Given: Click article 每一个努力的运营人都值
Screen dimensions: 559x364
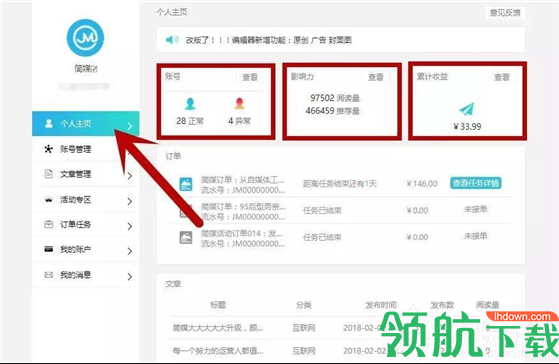Looking at the screenshot, I should (x=218, y=351).
